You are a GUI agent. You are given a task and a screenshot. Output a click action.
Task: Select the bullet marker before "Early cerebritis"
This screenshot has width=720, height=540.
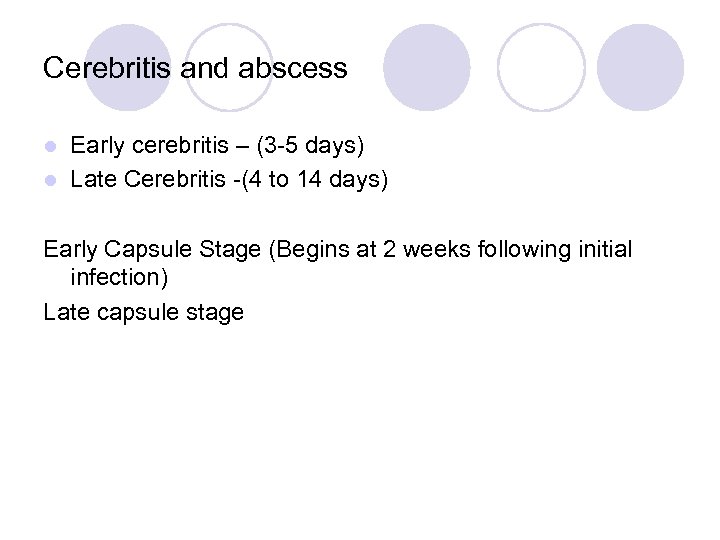[x=50, y=146]
